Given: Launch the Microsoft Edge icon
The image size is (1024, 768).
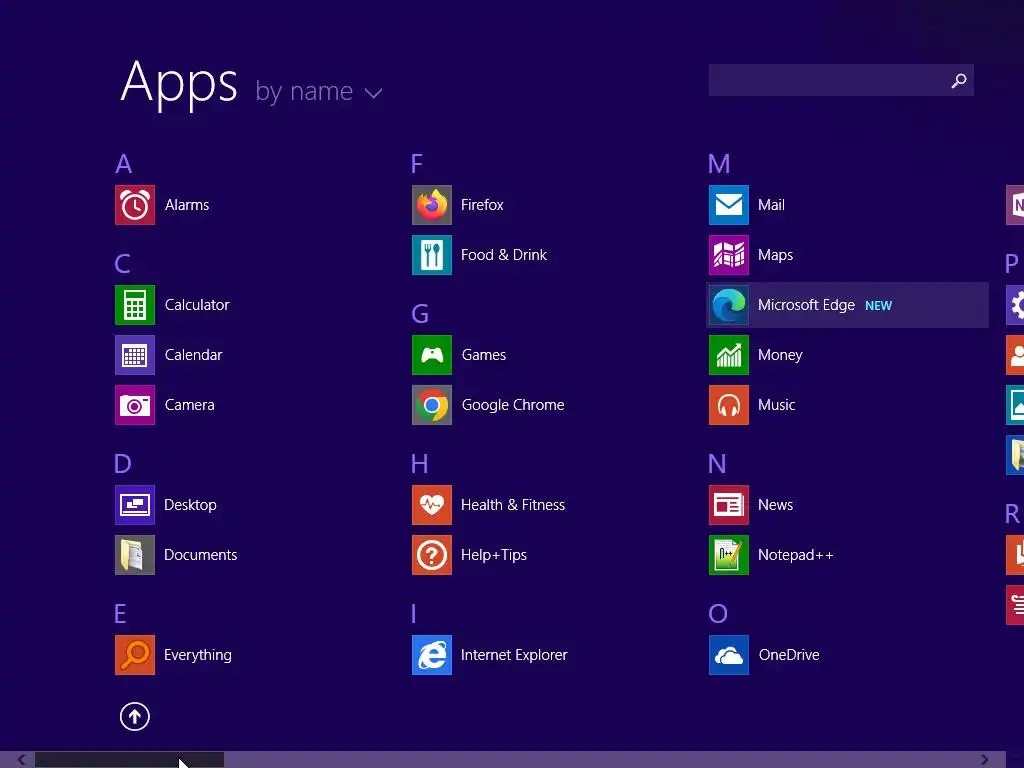Looking at the screenshot, I should pos(729,305).
